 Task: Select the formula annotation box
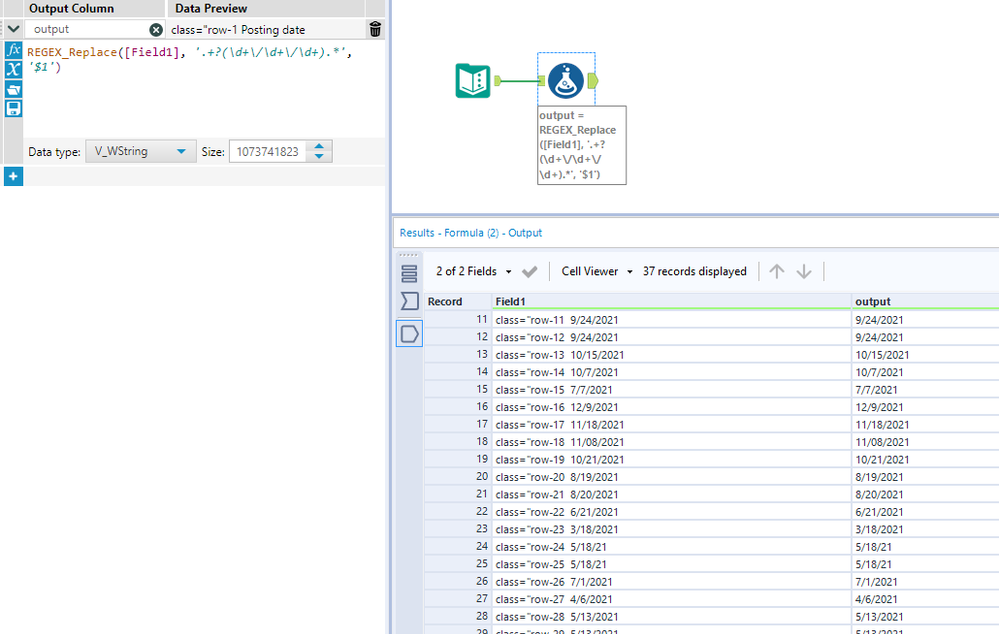coord(582,145)
